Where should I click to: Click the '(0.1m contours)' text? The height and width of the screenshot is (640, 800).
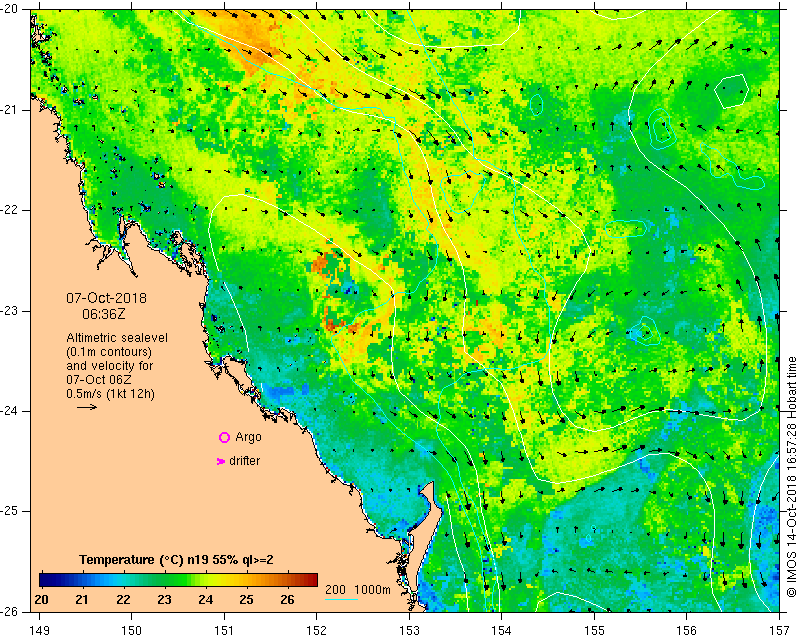[x=109, y=352]
